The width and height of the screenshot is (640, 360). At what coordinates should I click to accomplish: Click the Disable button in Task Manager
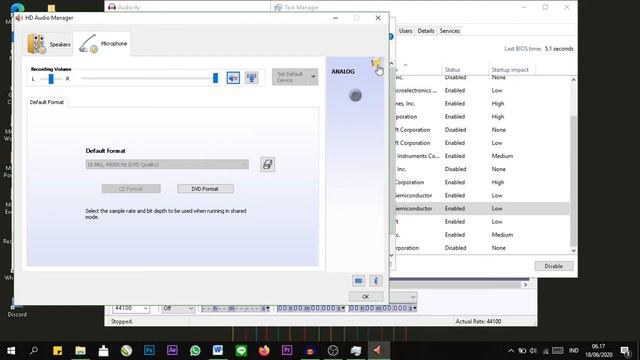553,266
